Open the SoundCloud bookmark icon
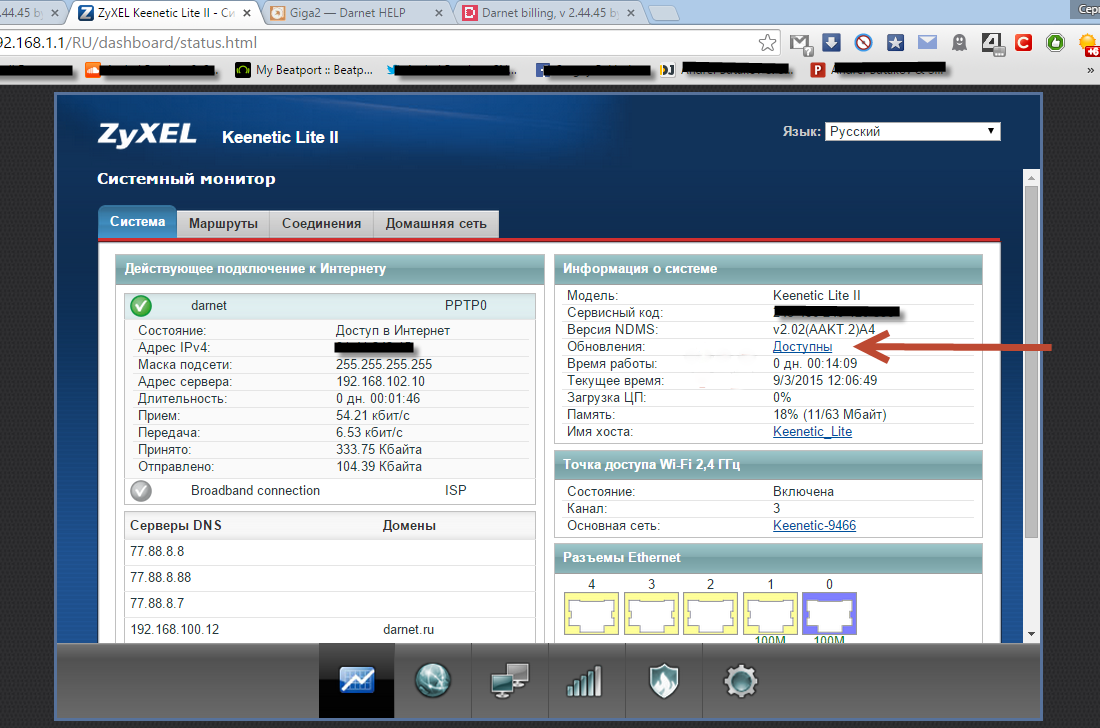The height and width of the screenshot is (728, 1100). [x=93, y=69]
